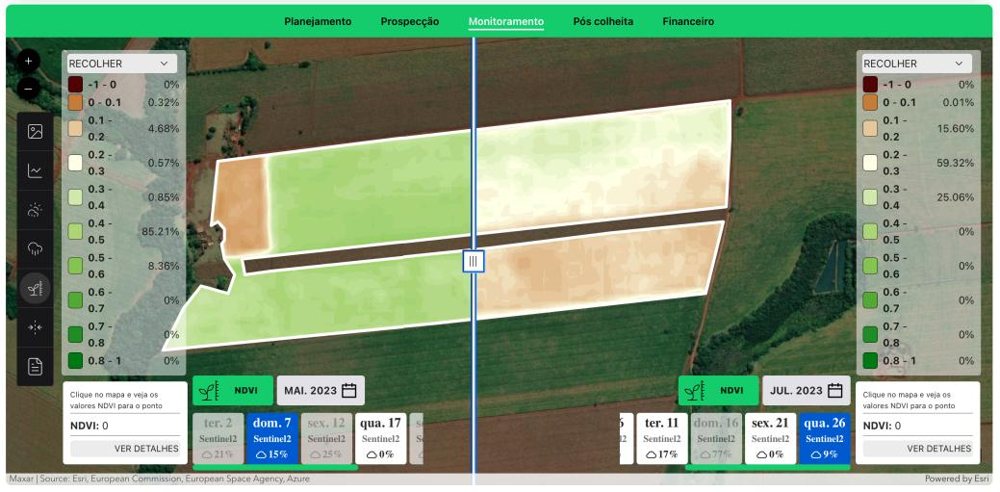Click the 15.60% value in right legend
This screenshot has height=492, width=1000.
(955, 128)
